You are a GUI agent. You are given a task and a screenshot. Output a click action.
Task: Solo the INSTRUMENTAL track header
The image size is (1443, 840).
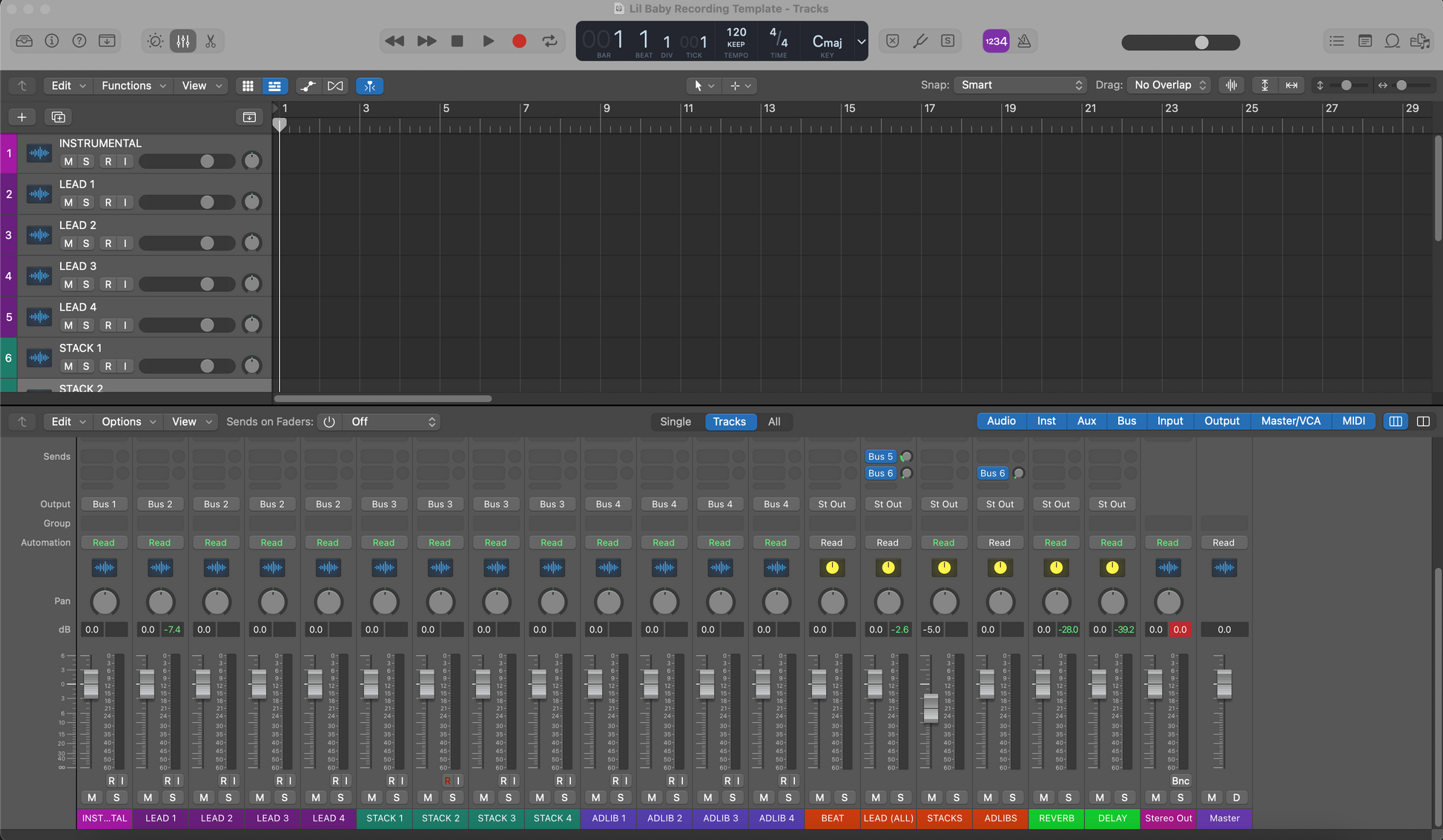(86, 162)
